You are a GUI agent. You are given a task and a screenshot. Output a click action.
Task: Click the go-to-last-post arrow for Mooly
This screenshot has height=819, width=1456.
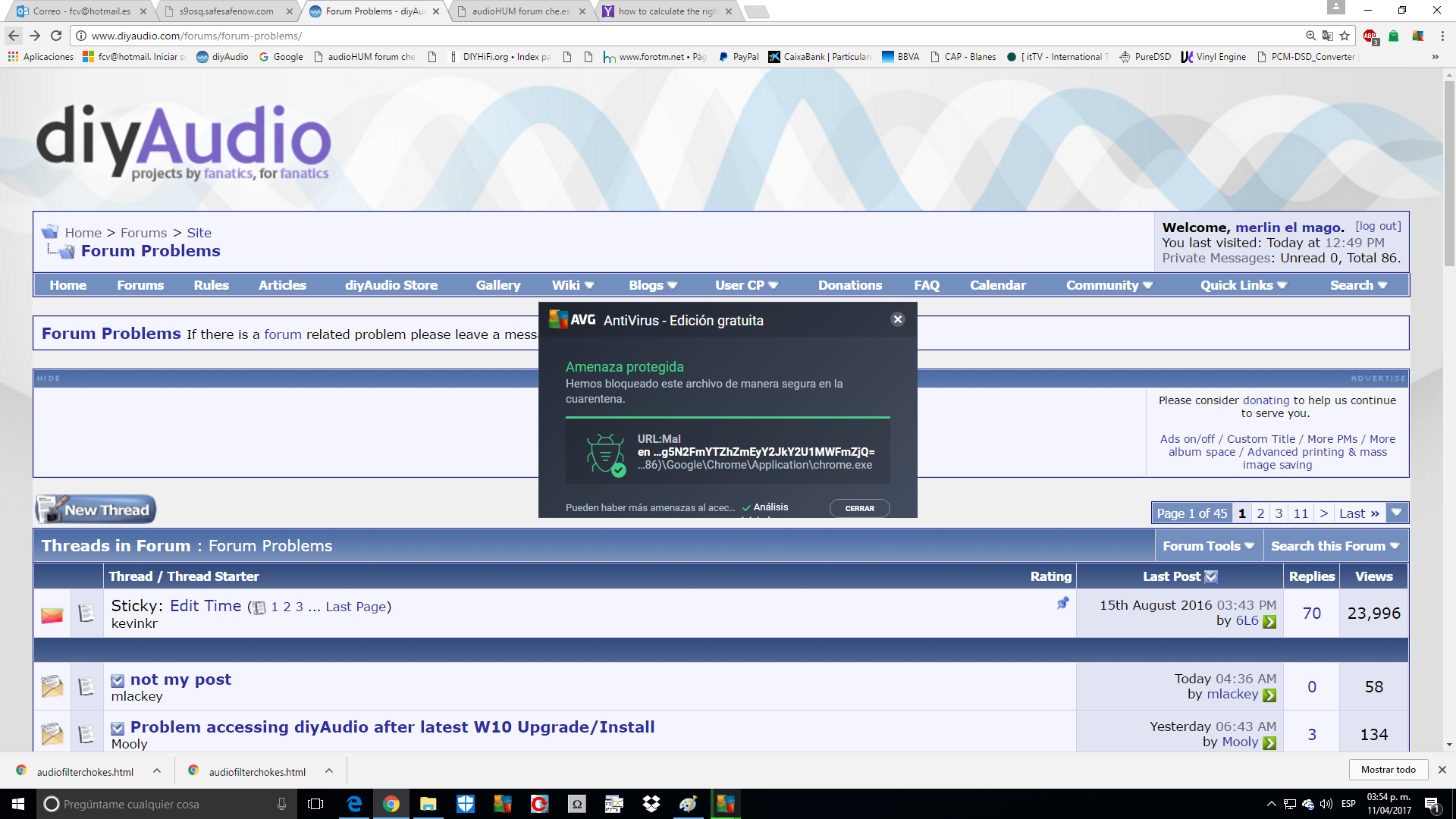tap(1269, 743)
